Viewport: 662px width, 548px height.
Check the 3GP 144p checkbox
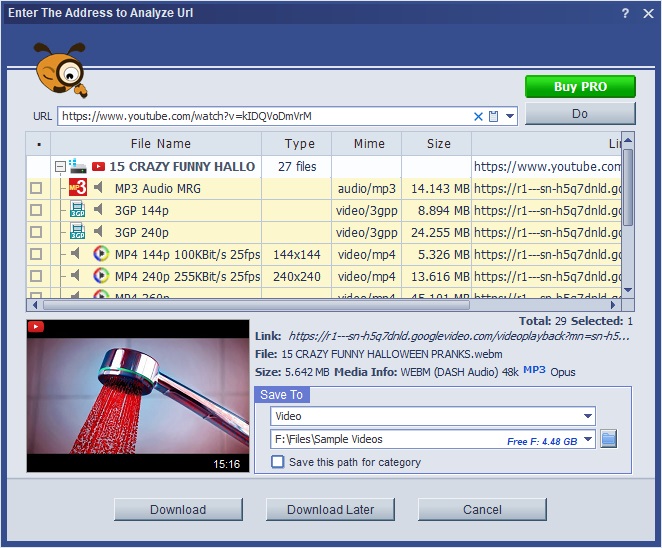click(36, 210)
